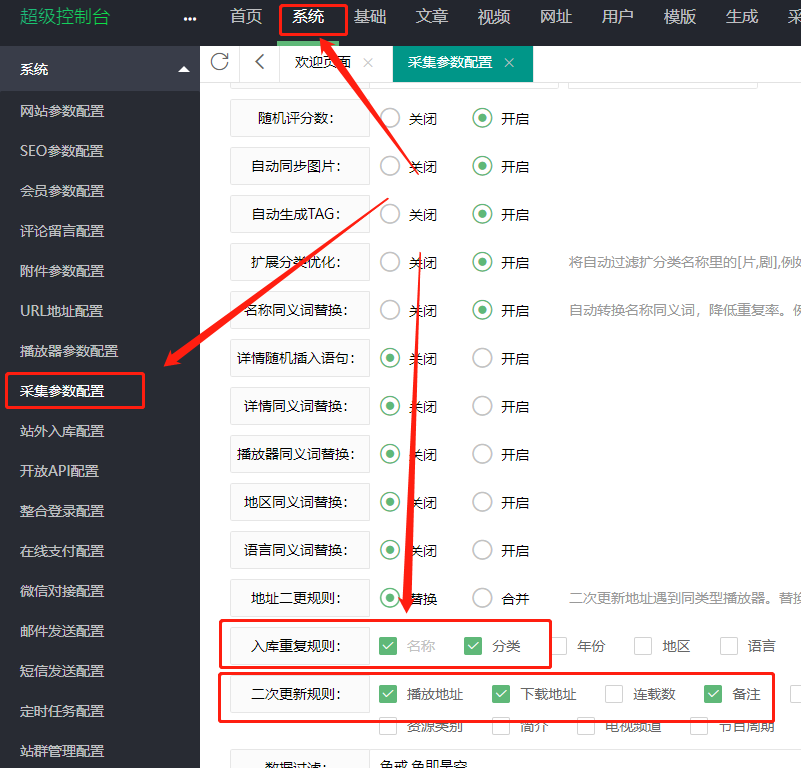
Task: Open the 首页 top menu
Action: pyautogui.click(x=245, y=17)
